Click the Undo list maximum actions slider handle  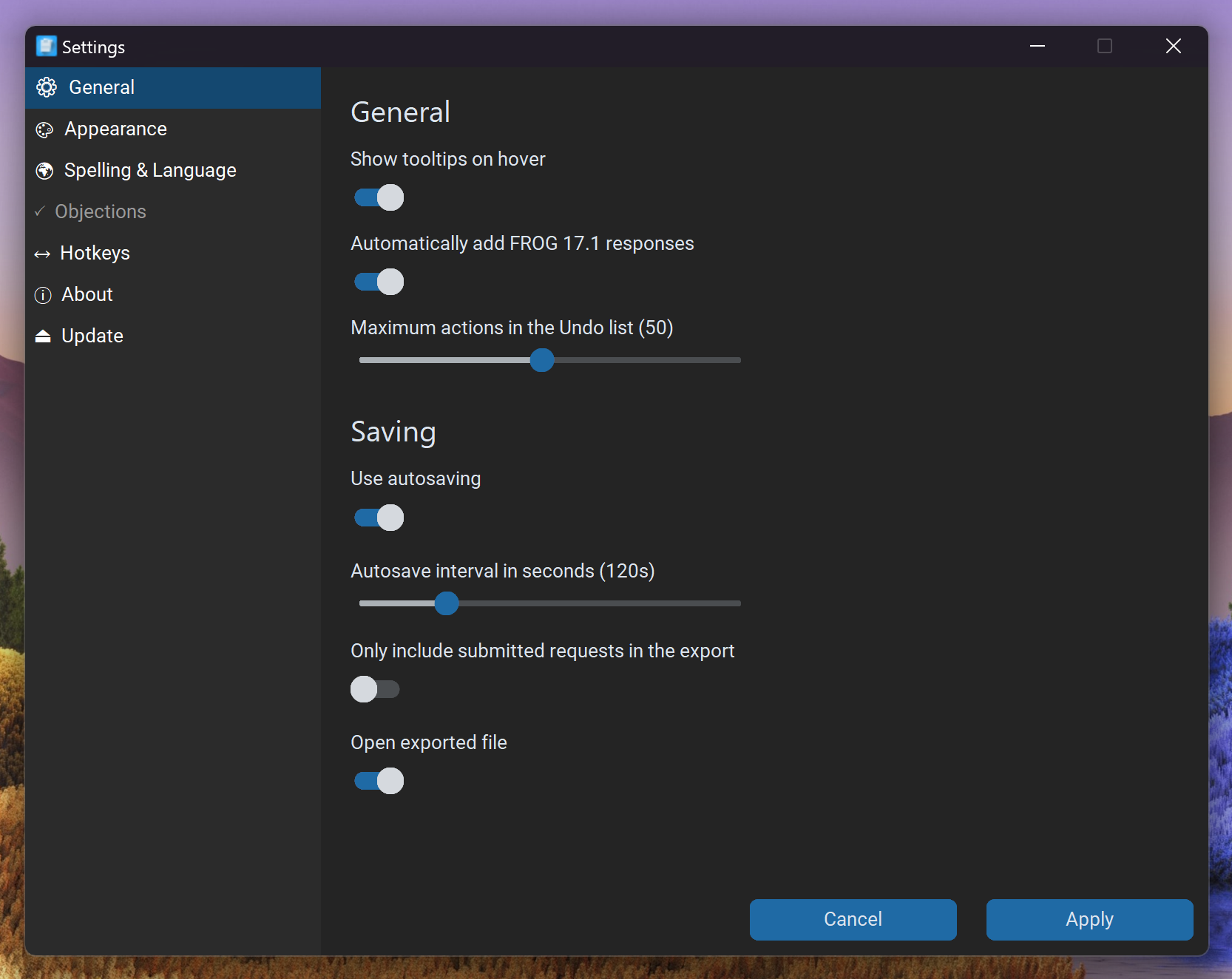(x=542, y=360)
